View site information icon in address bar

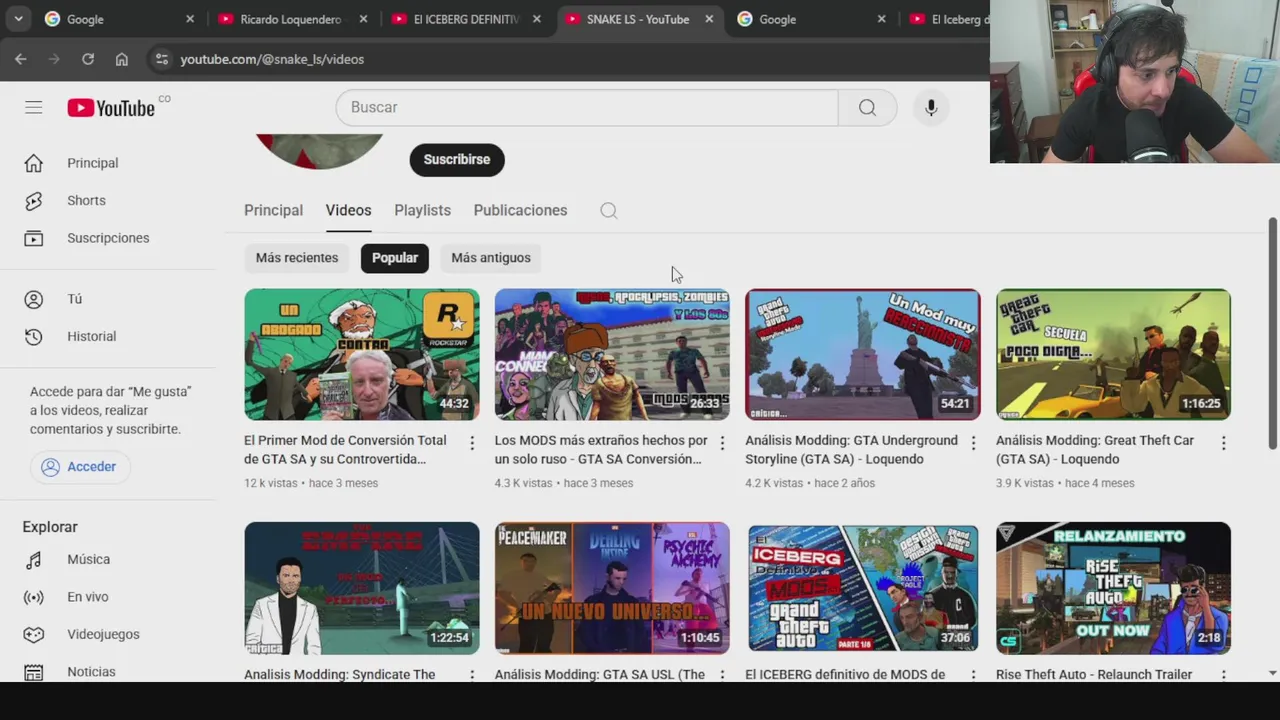(162, 59)
